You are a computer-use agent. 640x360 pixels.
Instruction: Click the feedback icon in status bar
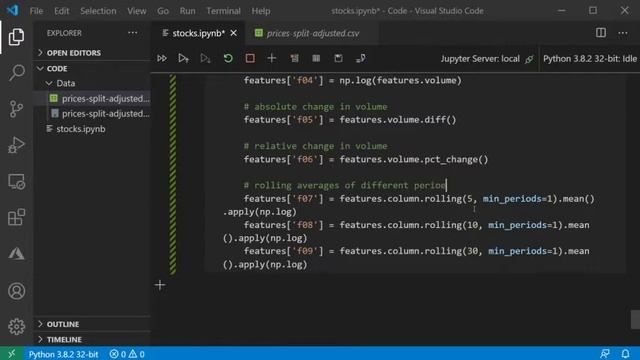pyautogui.click(x=605, y=353)
